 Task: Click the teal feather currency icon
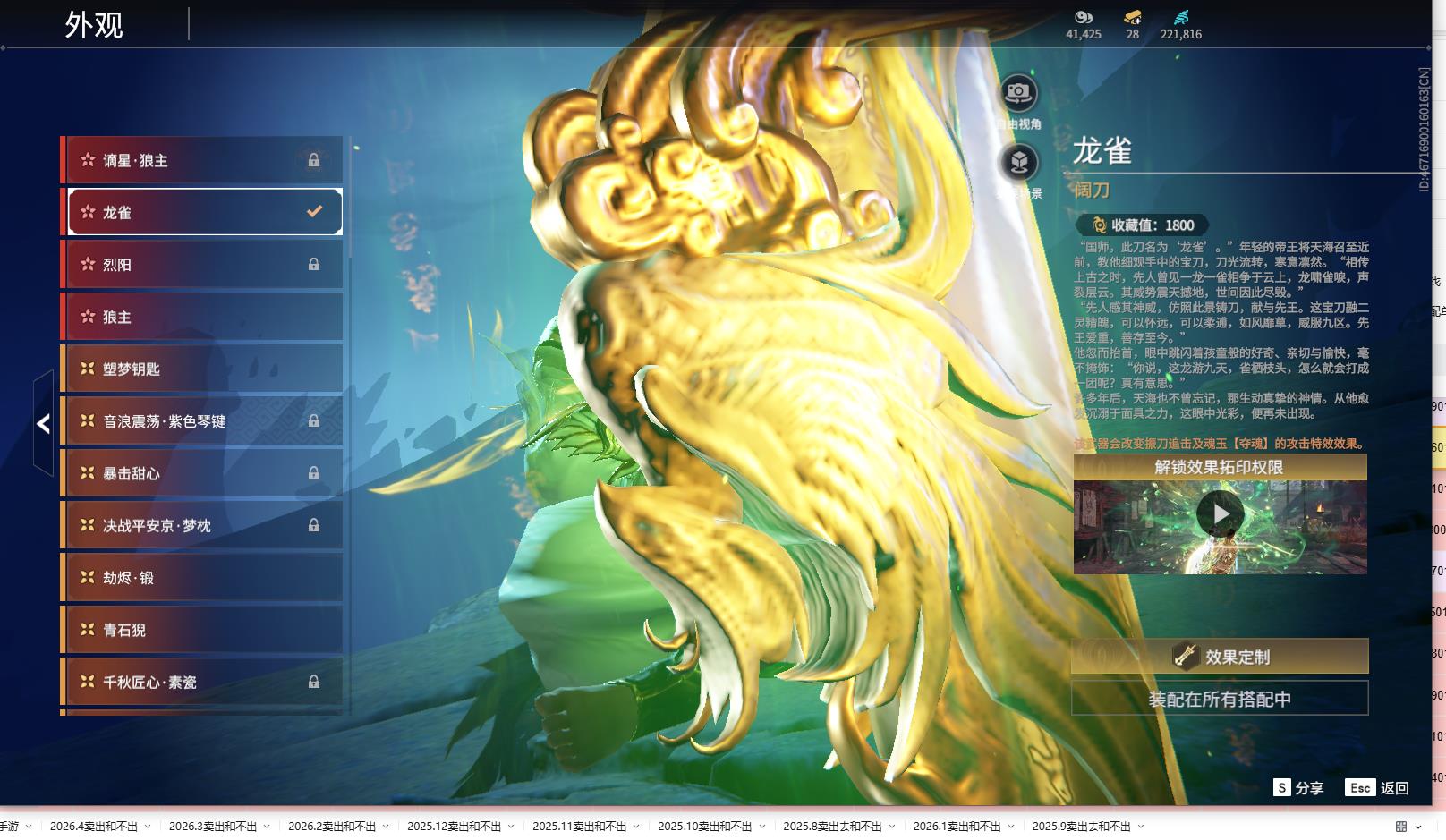(1181, 17)
